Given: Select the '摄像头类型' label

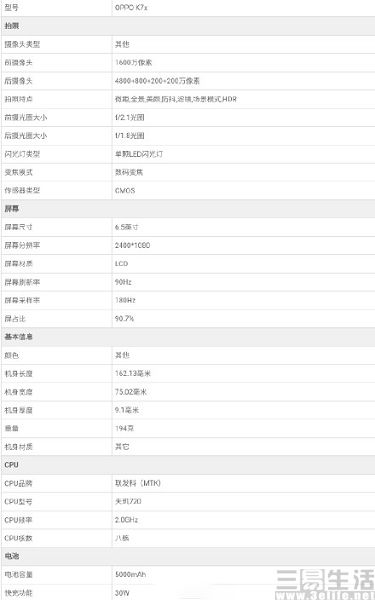Looking at the screenshot, I should (x=22, y=44).
